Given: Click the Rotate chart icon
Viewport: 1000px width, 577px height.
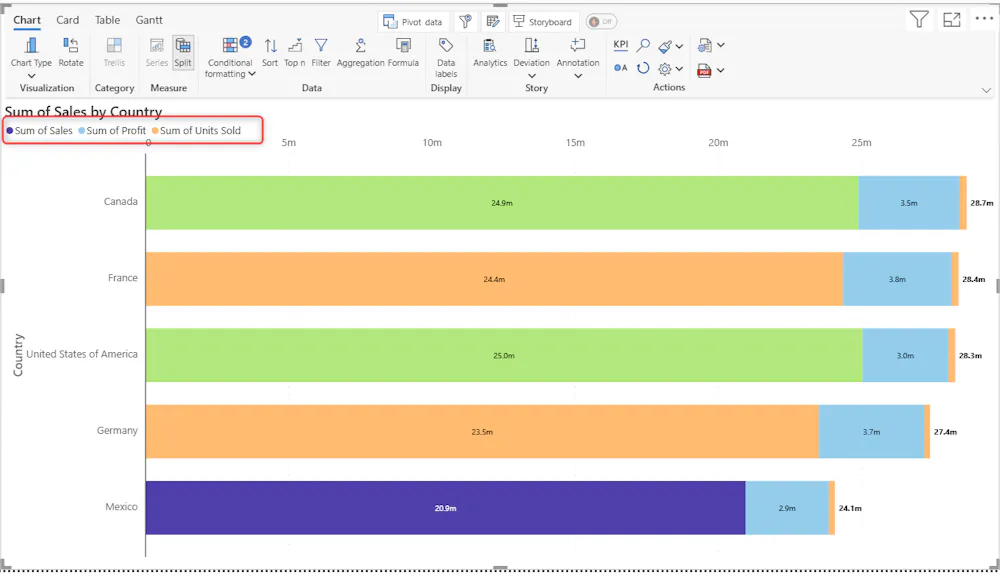Looking at the screenshot, I should click(x=71, y=45).
